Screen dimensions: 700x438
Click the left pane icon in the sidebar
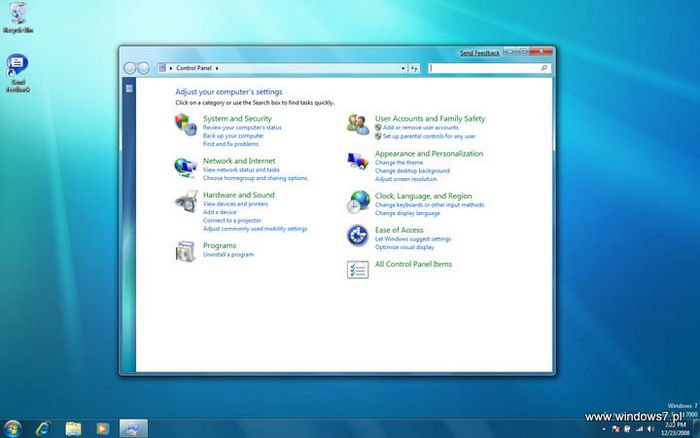tap(129, 88)
